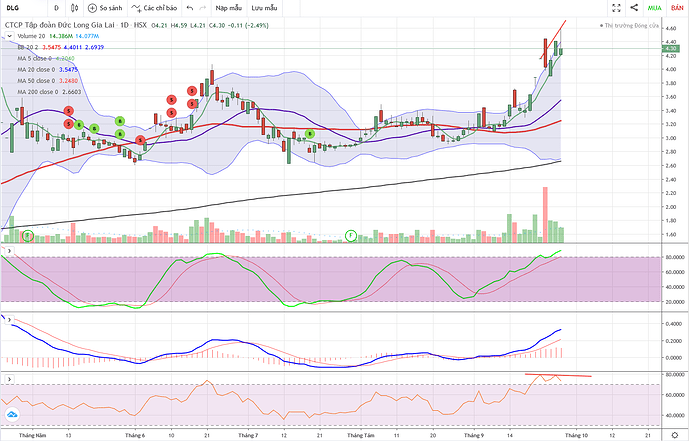Click the Tháng 10 date label
The width and height of the screenshot is (690, 441).
point(576,435)
